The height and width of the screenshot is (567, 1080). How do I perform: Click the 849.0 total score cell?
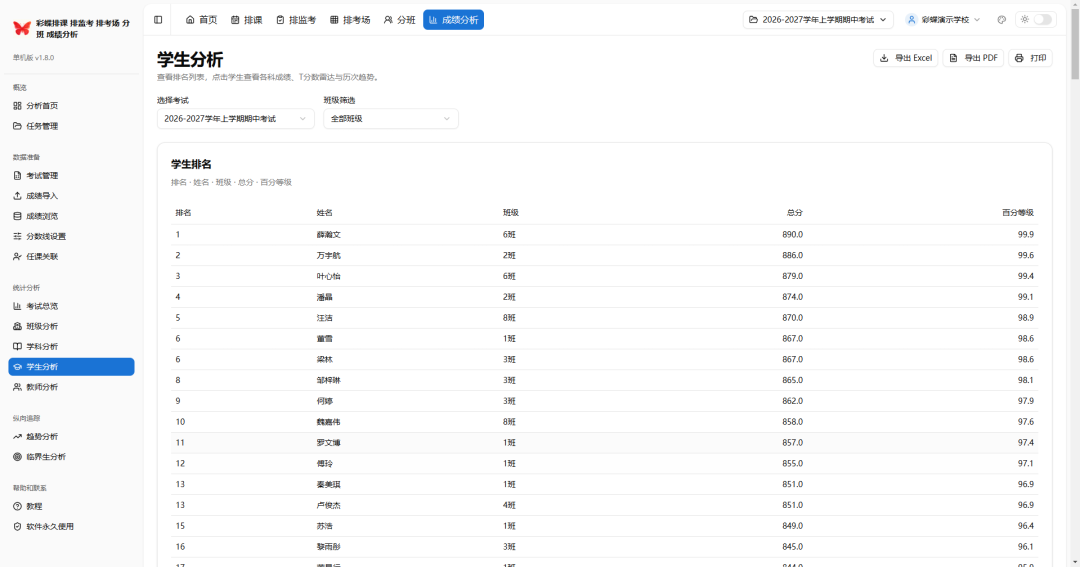tap(792, 526)
